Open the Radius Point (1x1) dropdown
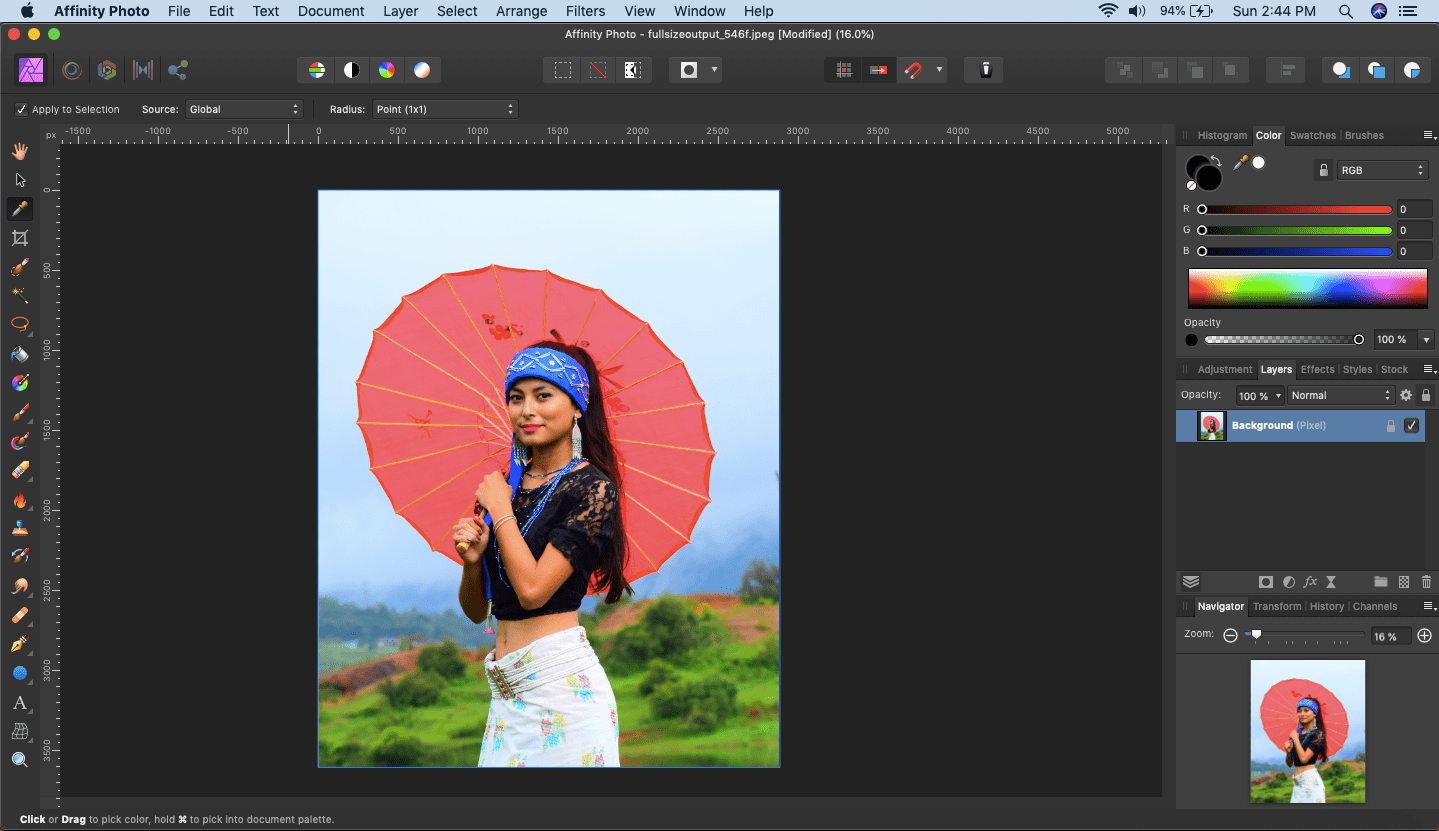This screenshot has height=831, width=1439. 445,109
